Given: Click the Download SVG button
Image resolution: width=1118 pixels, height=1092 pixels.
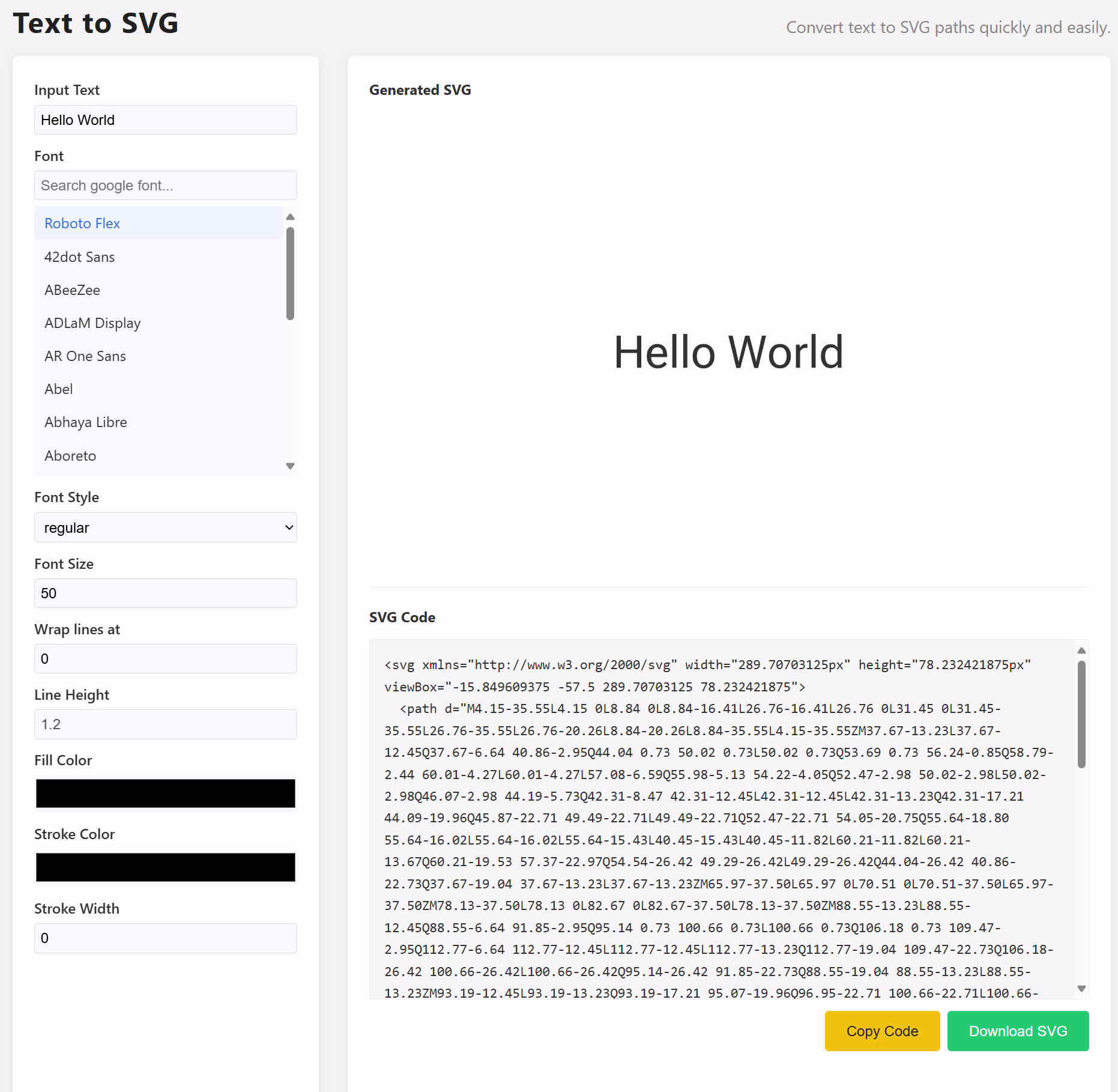Looking at the screenshot, I should tap(1018, 1031).
